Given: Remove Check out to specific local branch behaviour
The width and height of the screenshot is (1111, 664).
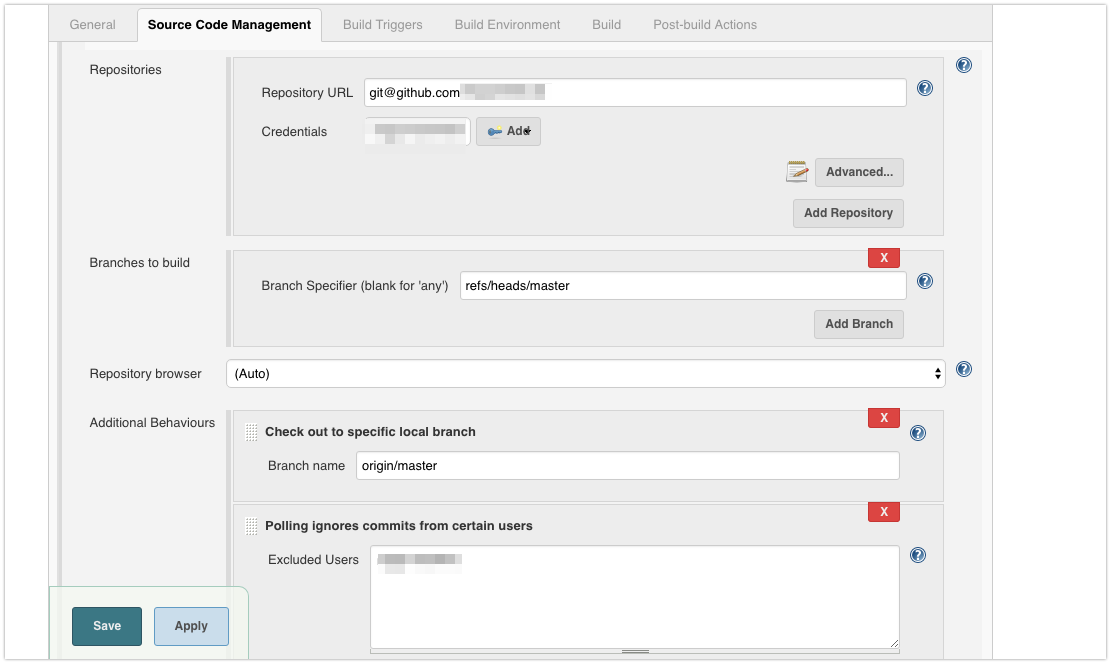Looking at the screenshot, I should click(884, 418).
